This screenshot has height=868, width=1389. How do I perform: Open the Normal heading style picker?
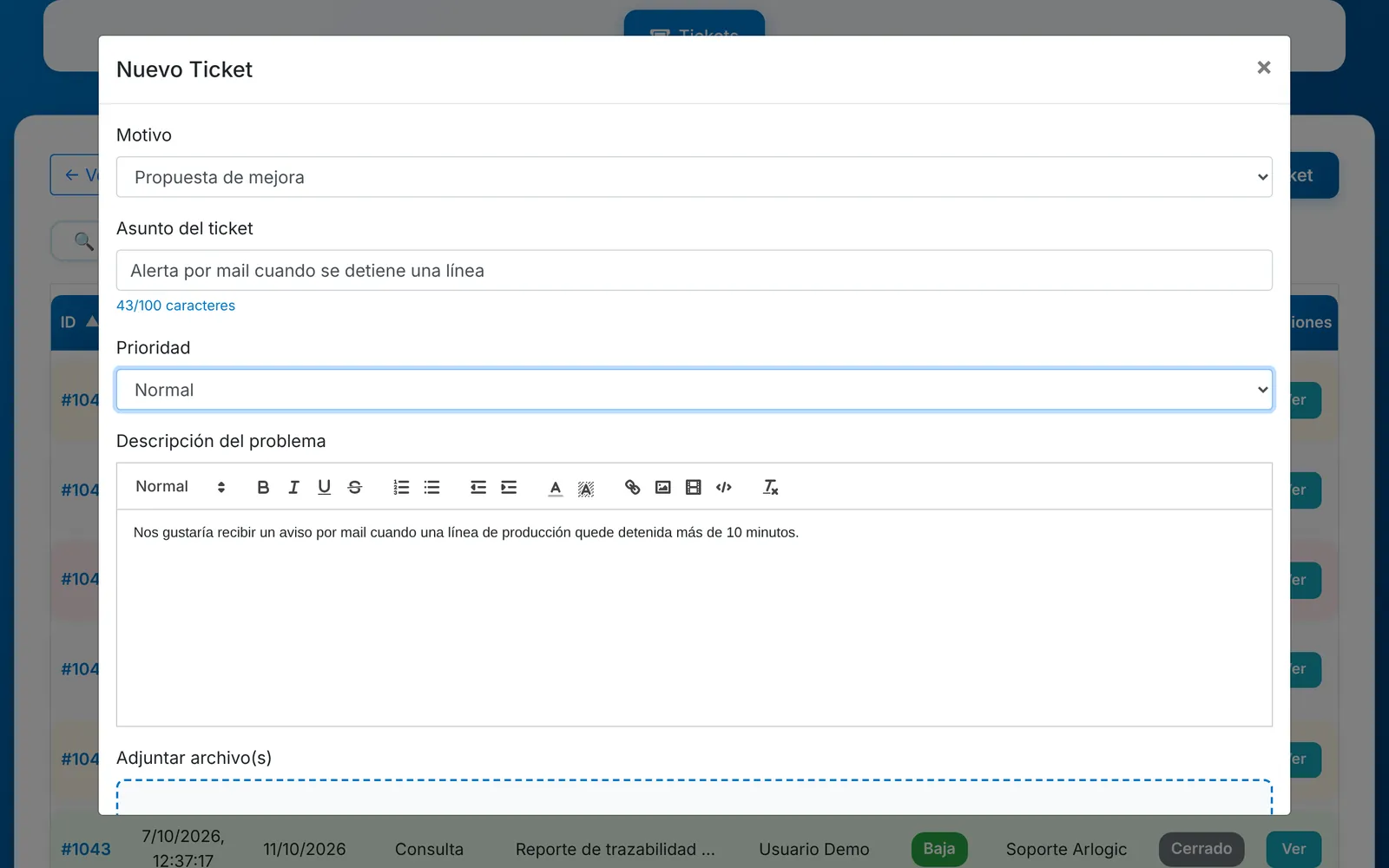(x=181, y=487)
